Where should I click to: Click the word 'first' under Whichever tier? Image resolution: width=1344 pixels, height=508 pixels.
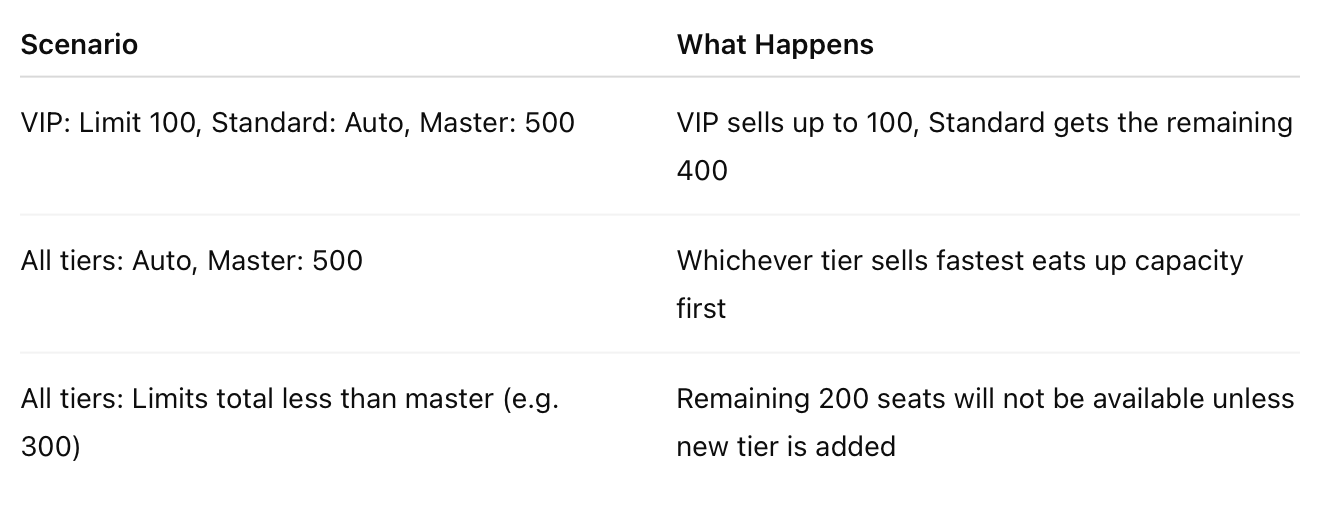(701, 308)
